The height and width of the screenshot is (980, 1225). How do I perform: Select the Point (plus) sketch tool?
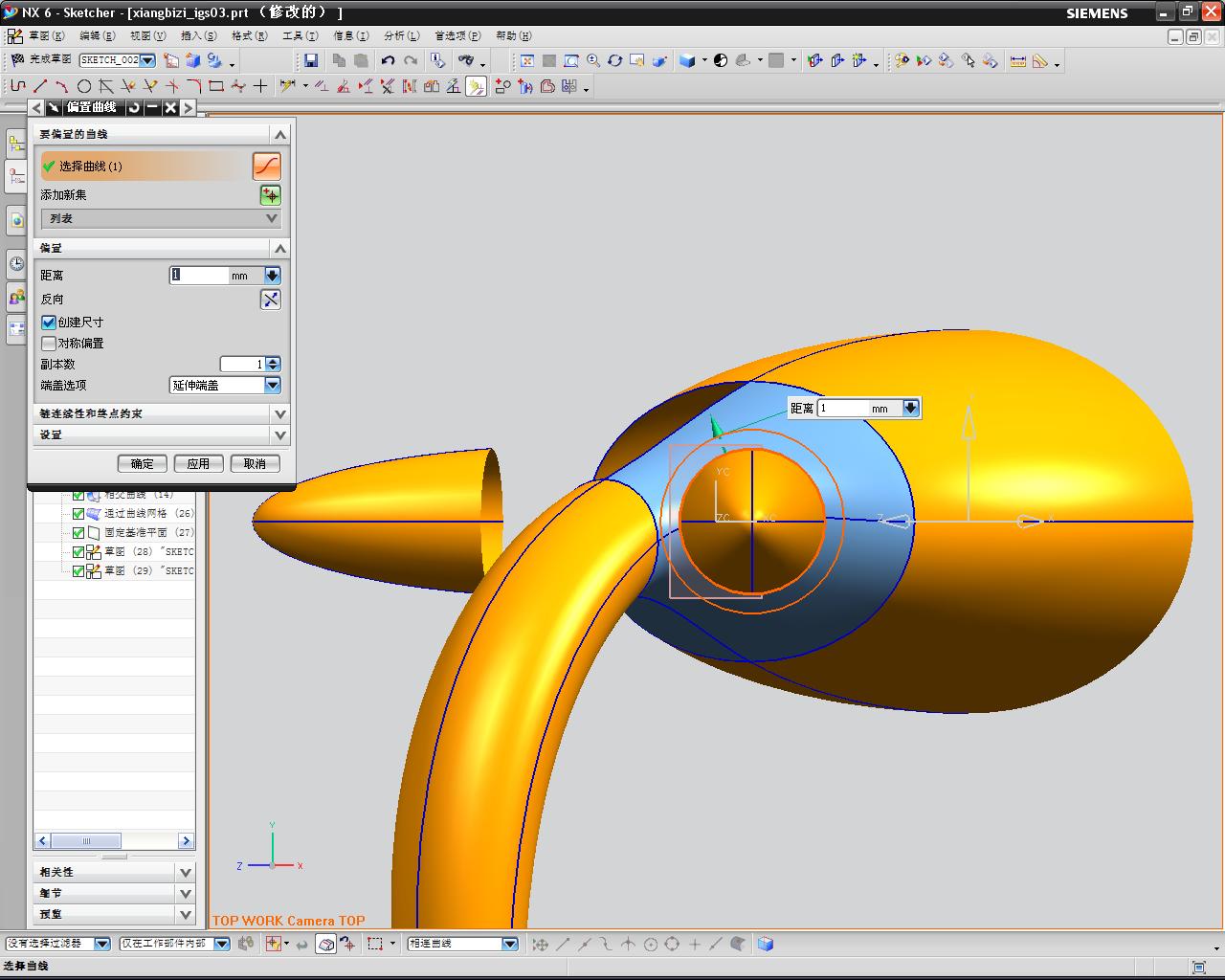click(x=260, y=86)
